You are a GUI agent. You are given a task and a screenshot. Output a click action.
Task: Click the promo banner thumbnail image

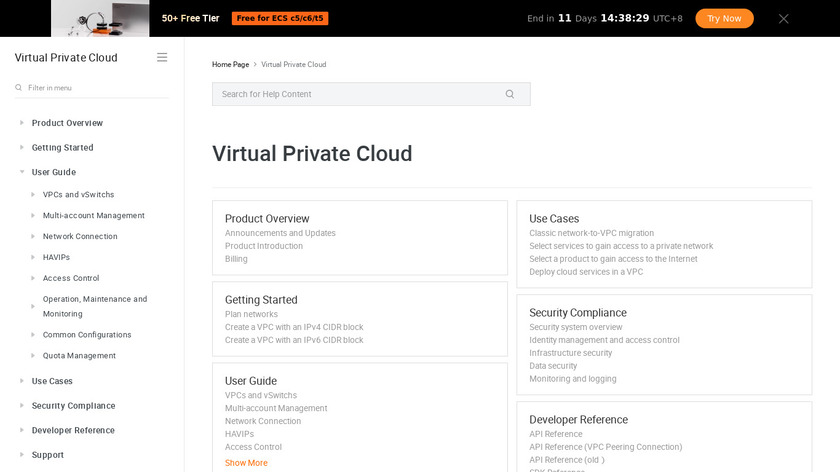(100, 18)
